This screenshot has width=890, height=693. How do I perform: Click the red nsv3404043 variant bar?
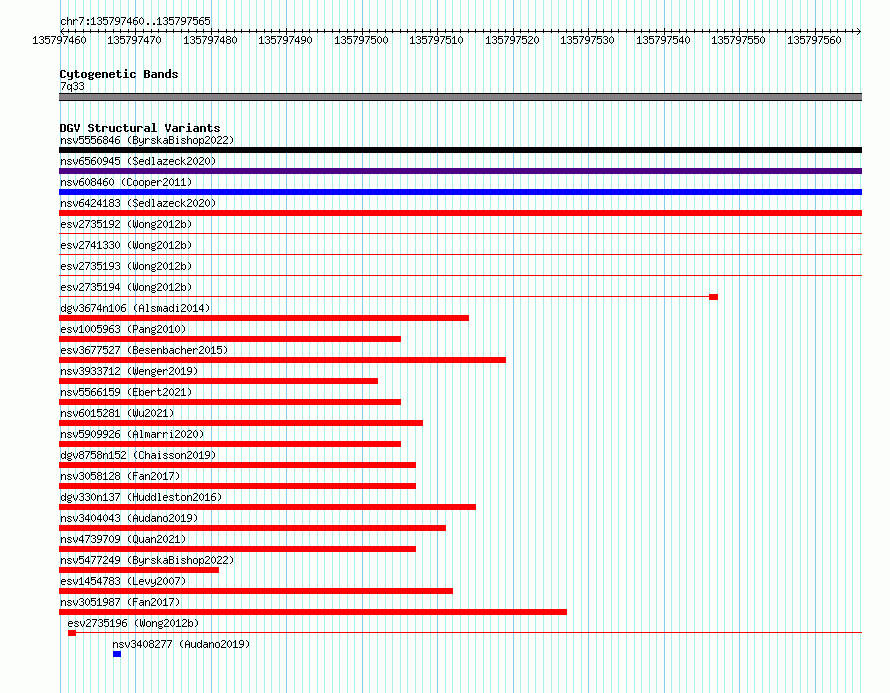[253, 528]
